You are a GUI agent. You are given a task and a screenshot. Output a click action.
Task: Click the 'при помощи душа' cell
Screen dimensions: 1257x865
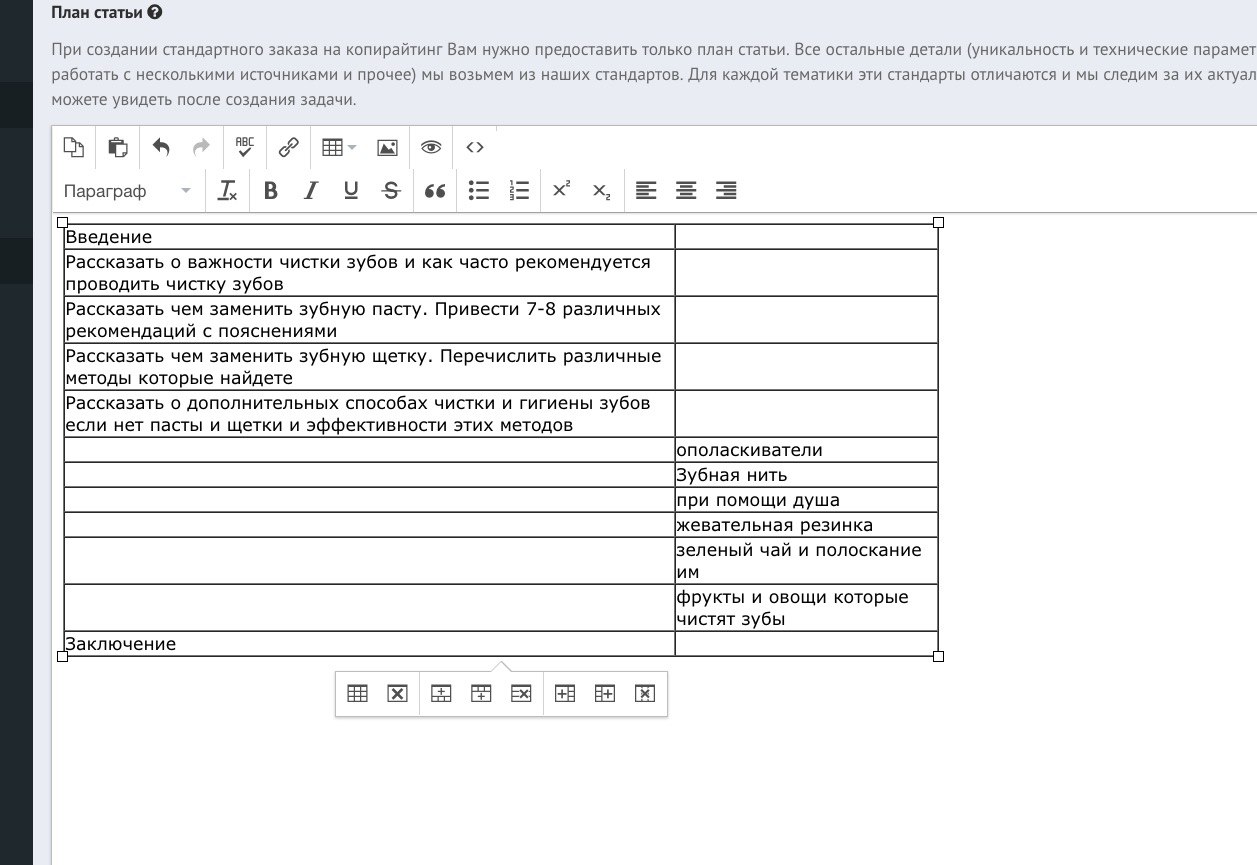tap(806, 500)
